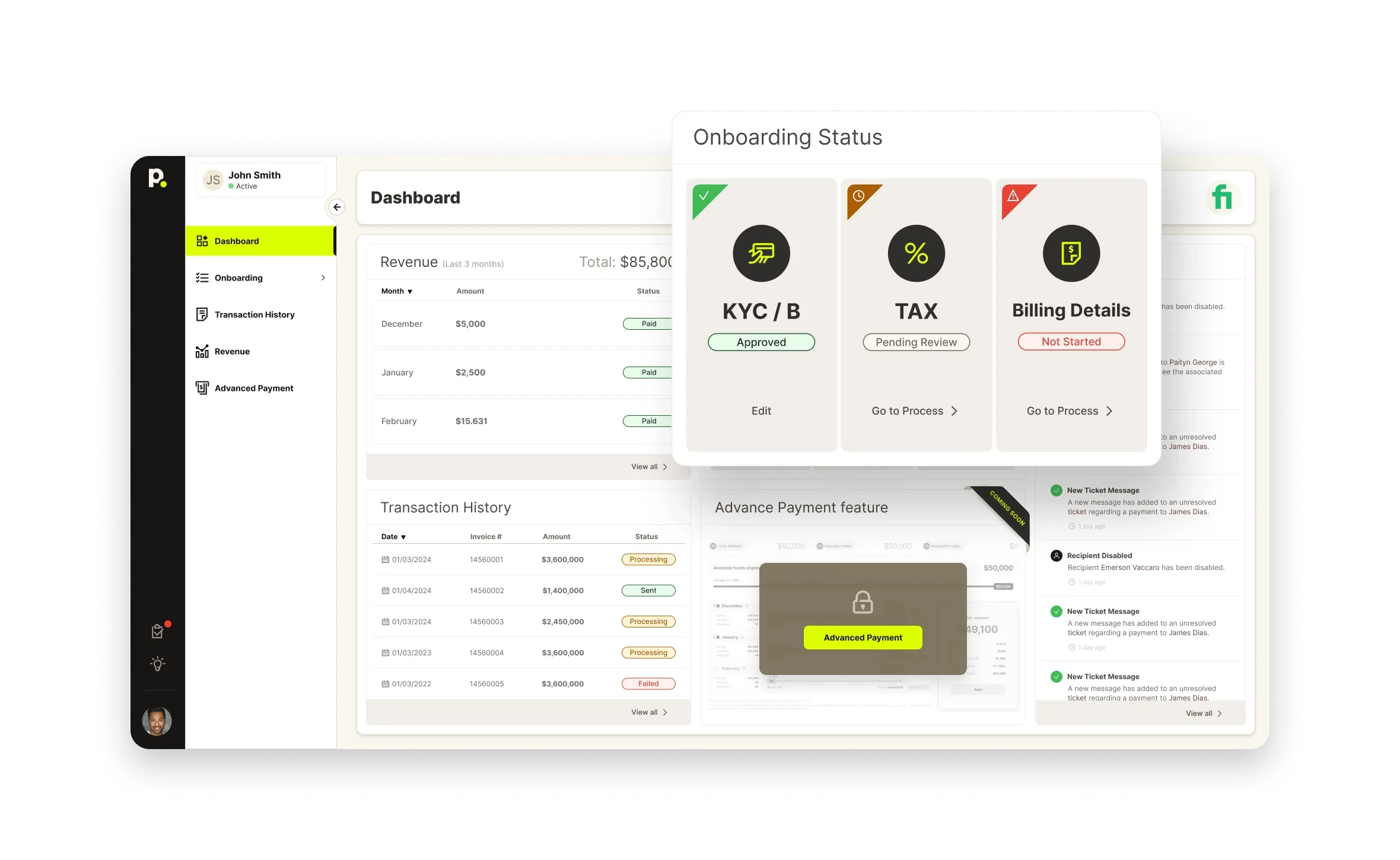1400x860 pixels.
Task: Click the lock icon over Advanced Payment feature
Action: coord(863,603)
